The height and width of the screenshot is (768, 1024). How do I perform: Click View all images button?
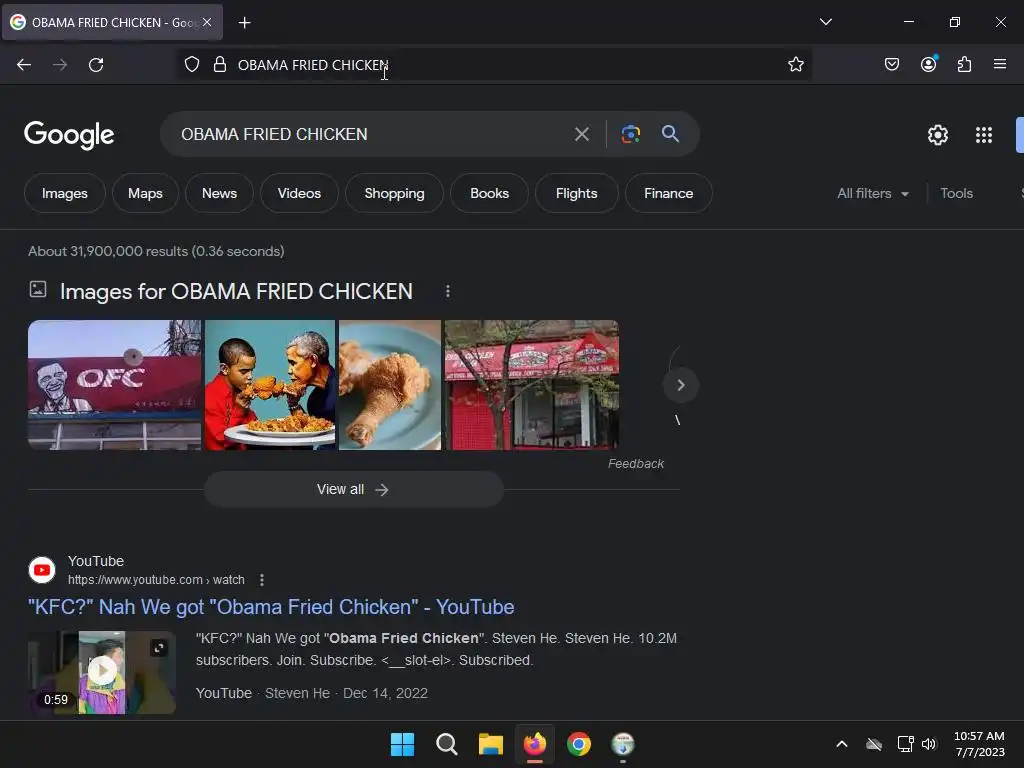(x=354, y=490)
